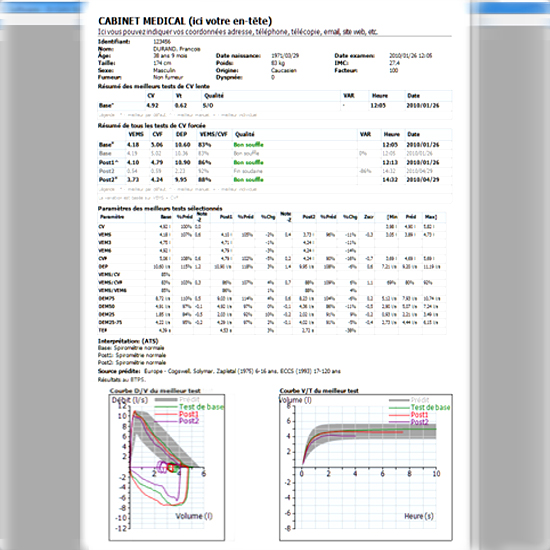Image resolution: width=550 pixels, height=550 pixels.
Task: Click the "Post2" legend entry in V/T chart
Action: click(x=420, y=422)
